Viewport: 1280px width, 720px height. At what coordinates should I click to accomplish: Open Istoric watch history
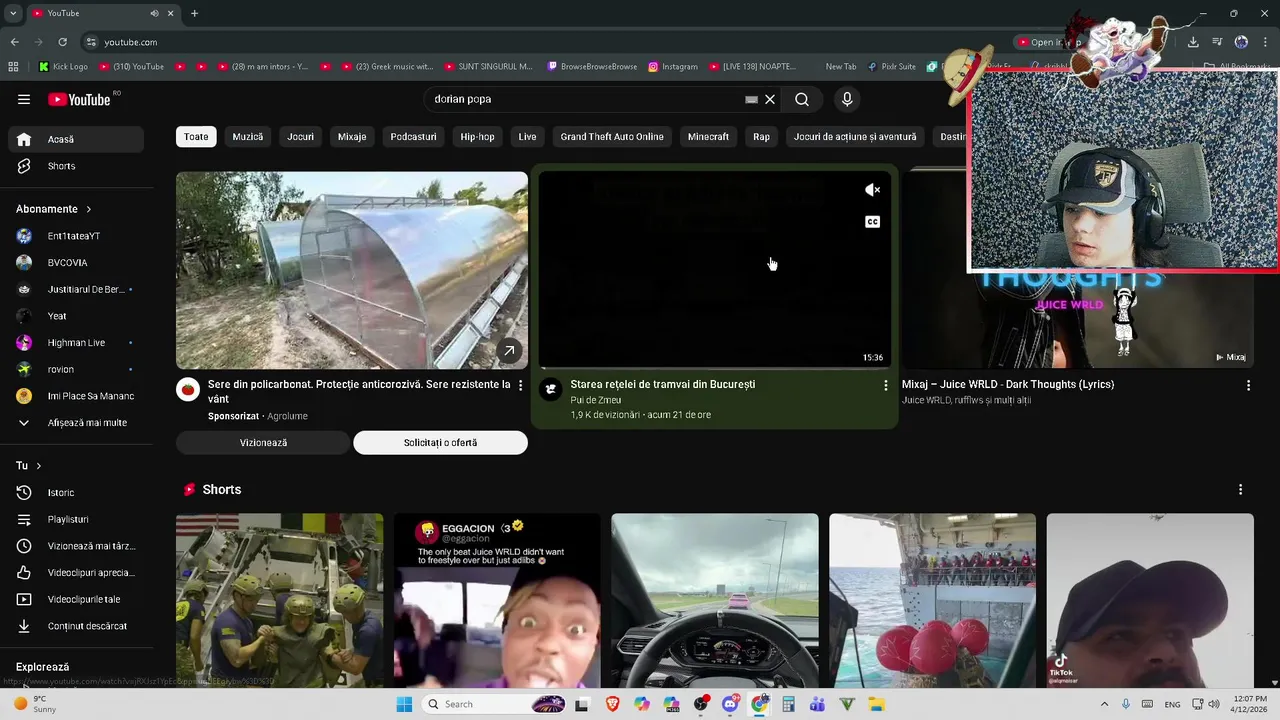pos(76,492)
